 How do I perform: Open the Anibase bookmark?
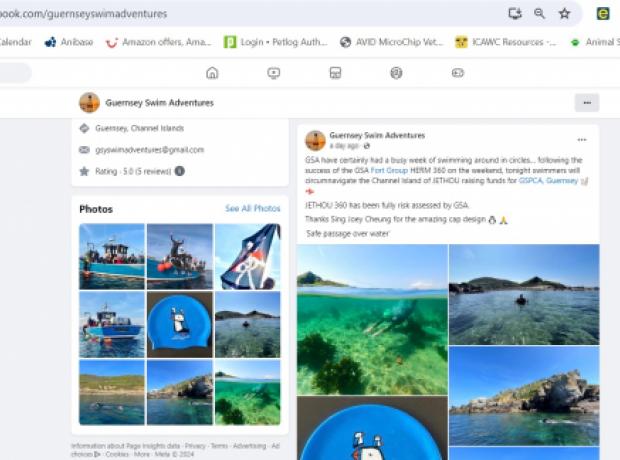(x=69, y=42)
